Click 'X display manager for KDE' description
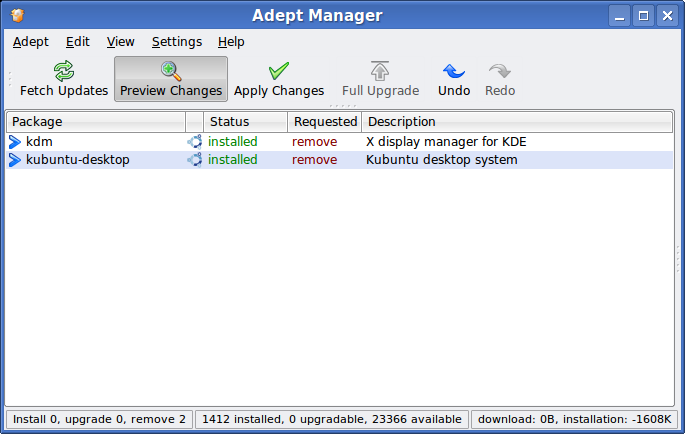 tap(446, 142)
